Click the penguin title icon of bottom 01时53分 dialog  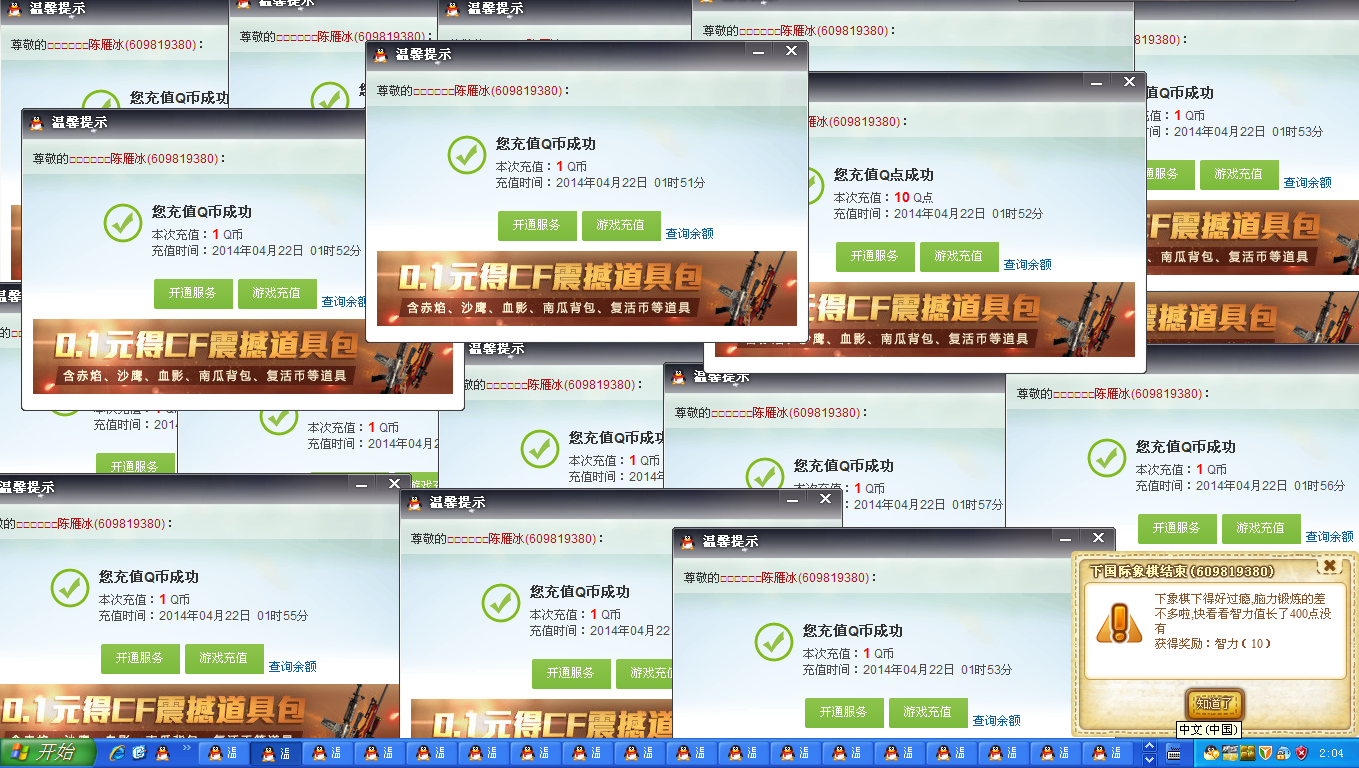(687, 542)
